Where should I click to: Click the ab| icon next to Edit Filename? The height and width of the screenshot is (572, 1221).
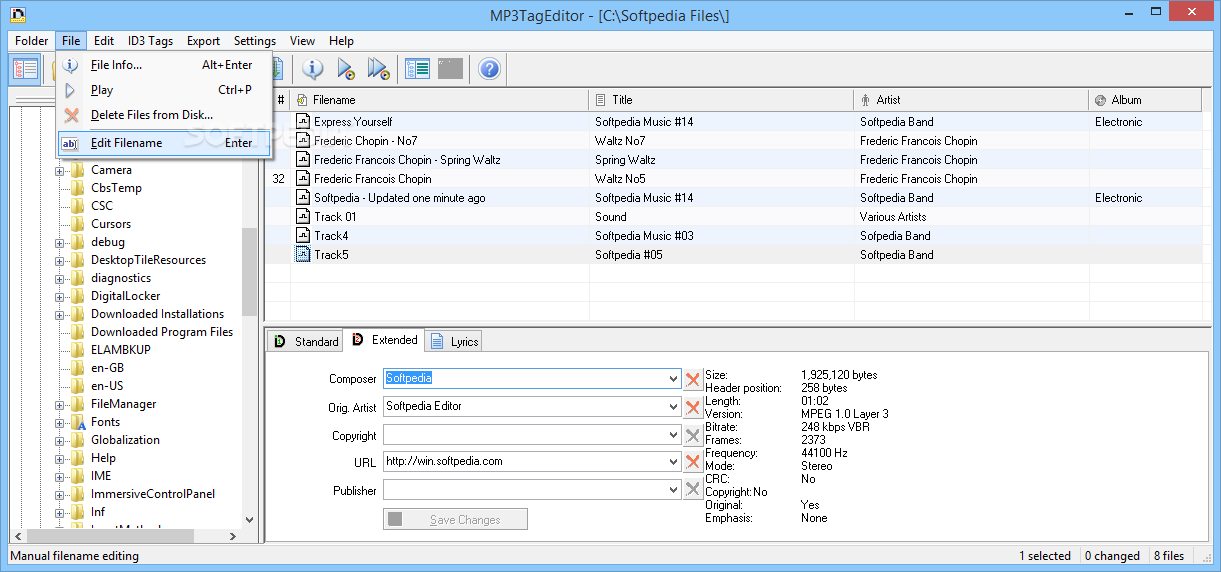tap(71, 143)
